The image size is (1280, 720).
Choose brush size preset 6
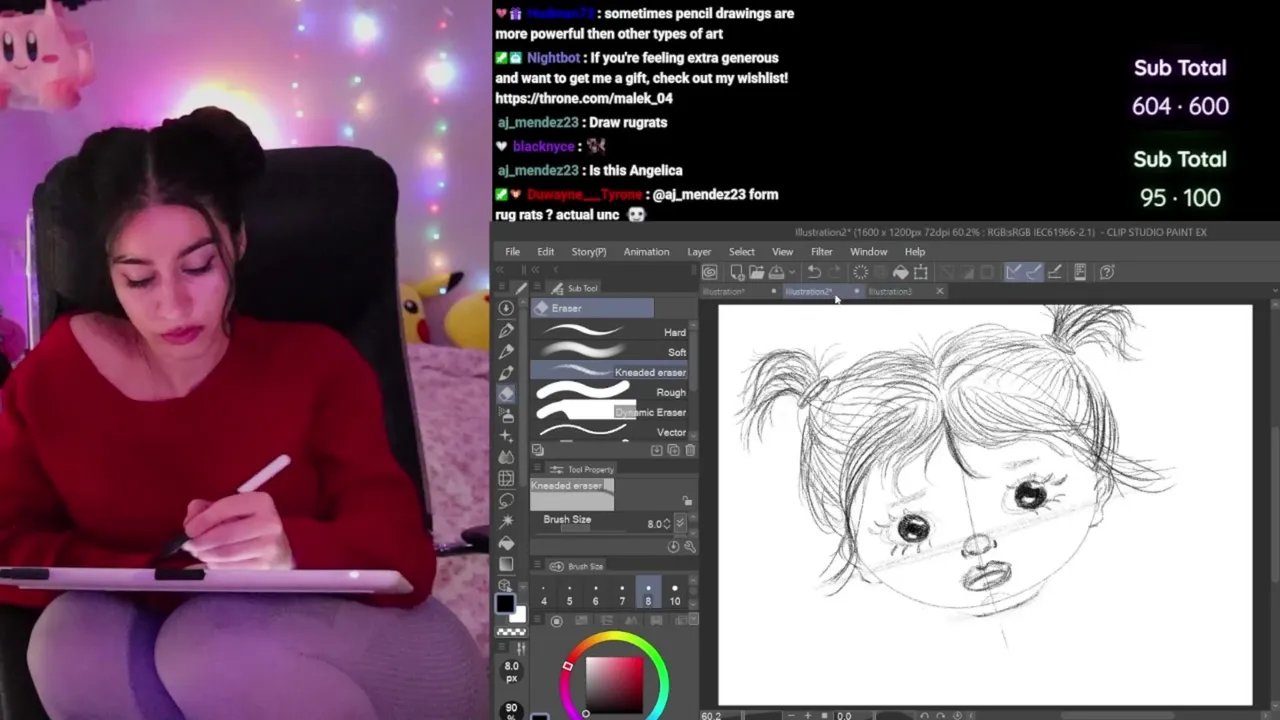point(595,594)
